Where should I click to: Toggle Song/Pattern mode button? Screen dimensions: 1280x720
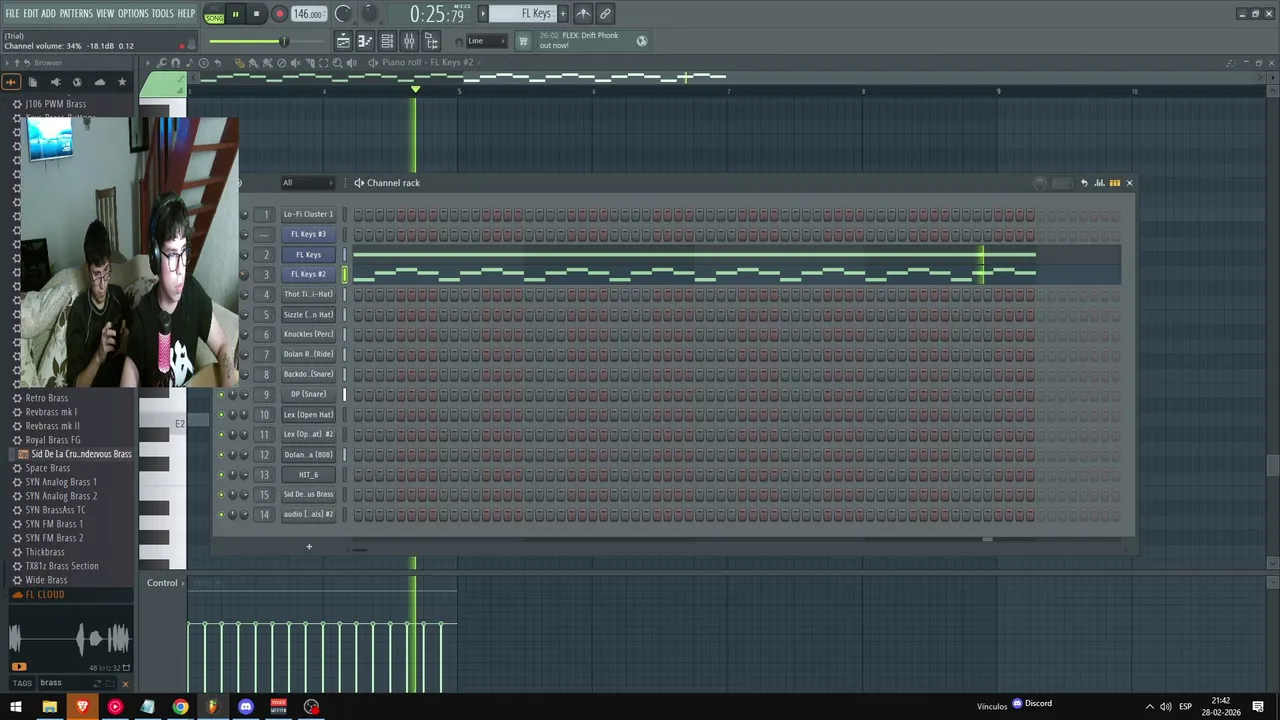(x=214, y=15)
